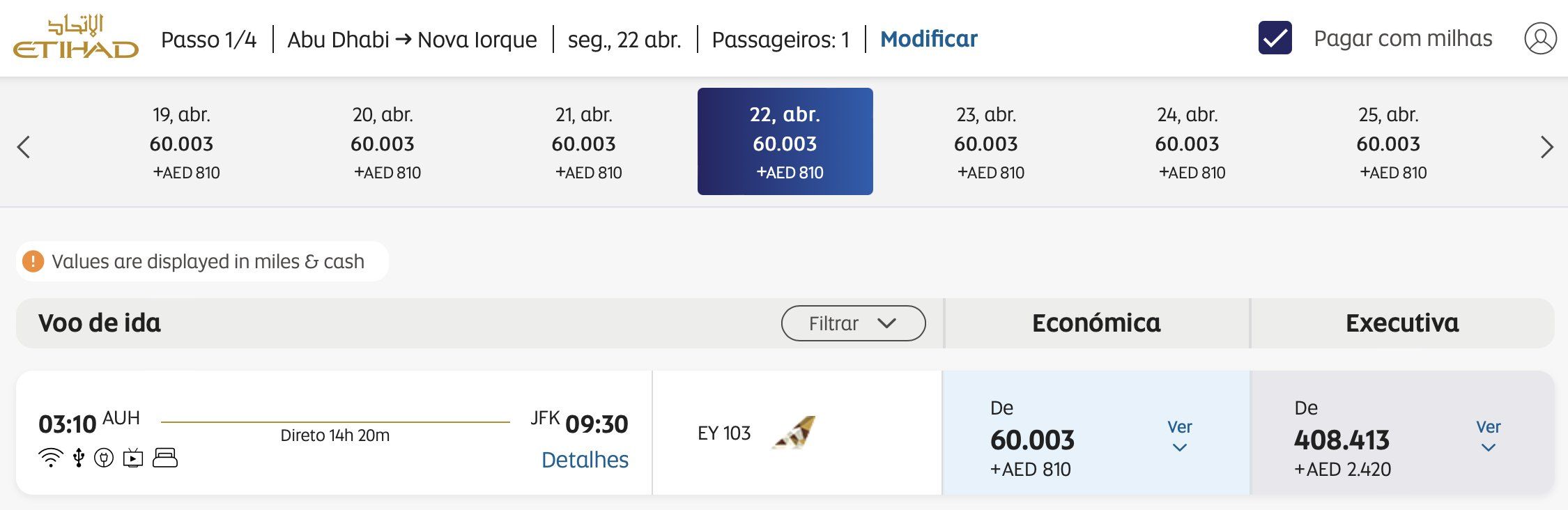The width and height of the screenshot is (1568, 510).
Task: Click the in-flight entertainment TV icon
Action: pyautogui.click(x=133, y=458)
